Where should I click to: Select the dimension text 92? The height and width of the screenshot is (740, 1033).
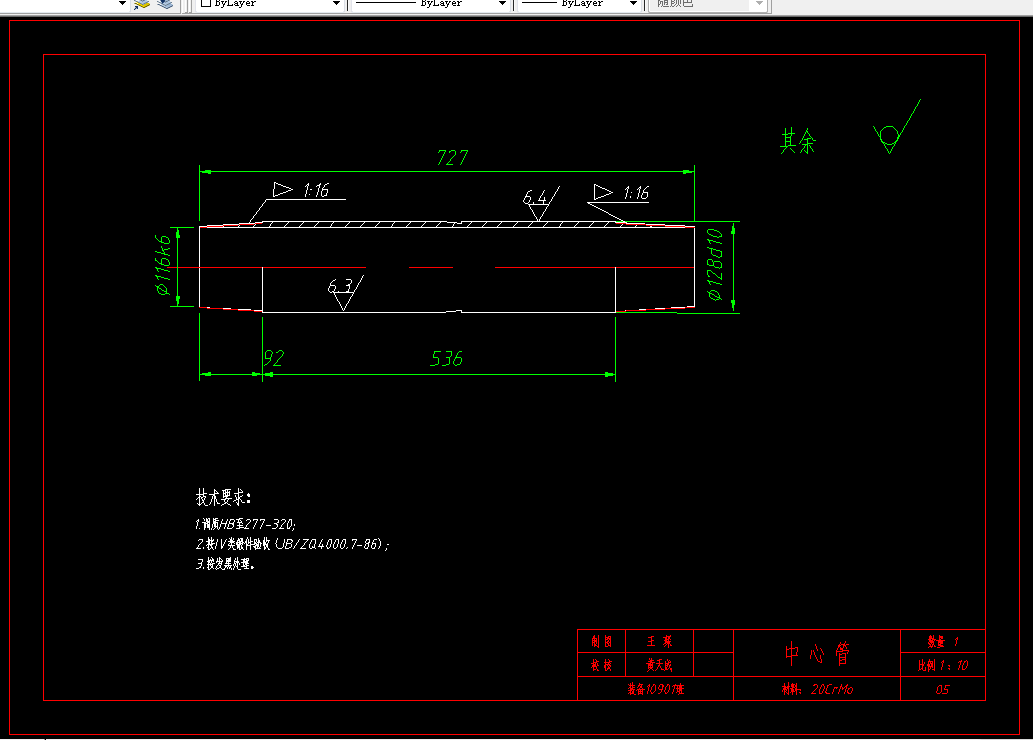click(x=273, y=358)
